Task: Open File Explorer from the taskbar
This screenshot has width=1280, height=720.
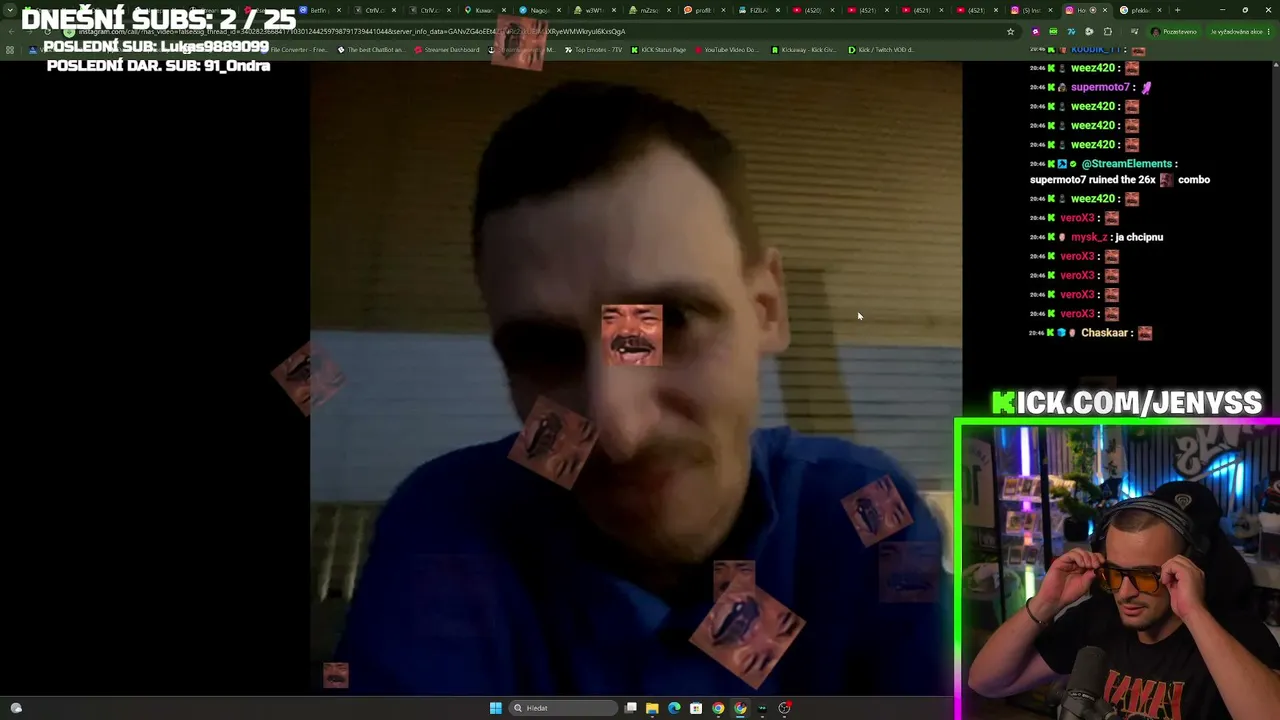Action: [652, 708]
